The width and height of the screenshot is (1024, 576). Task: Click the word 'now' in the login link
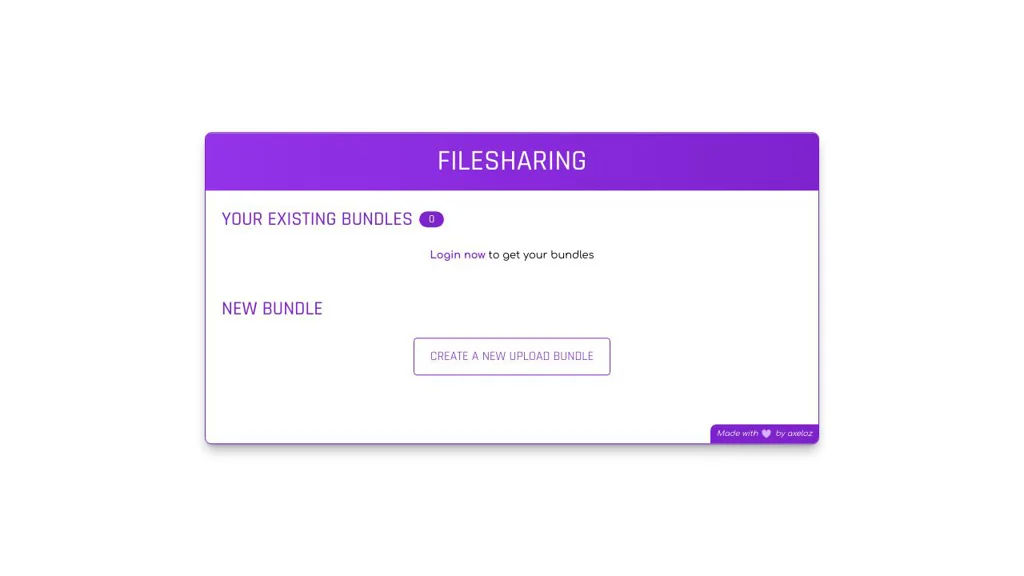[x=474, y=255]
